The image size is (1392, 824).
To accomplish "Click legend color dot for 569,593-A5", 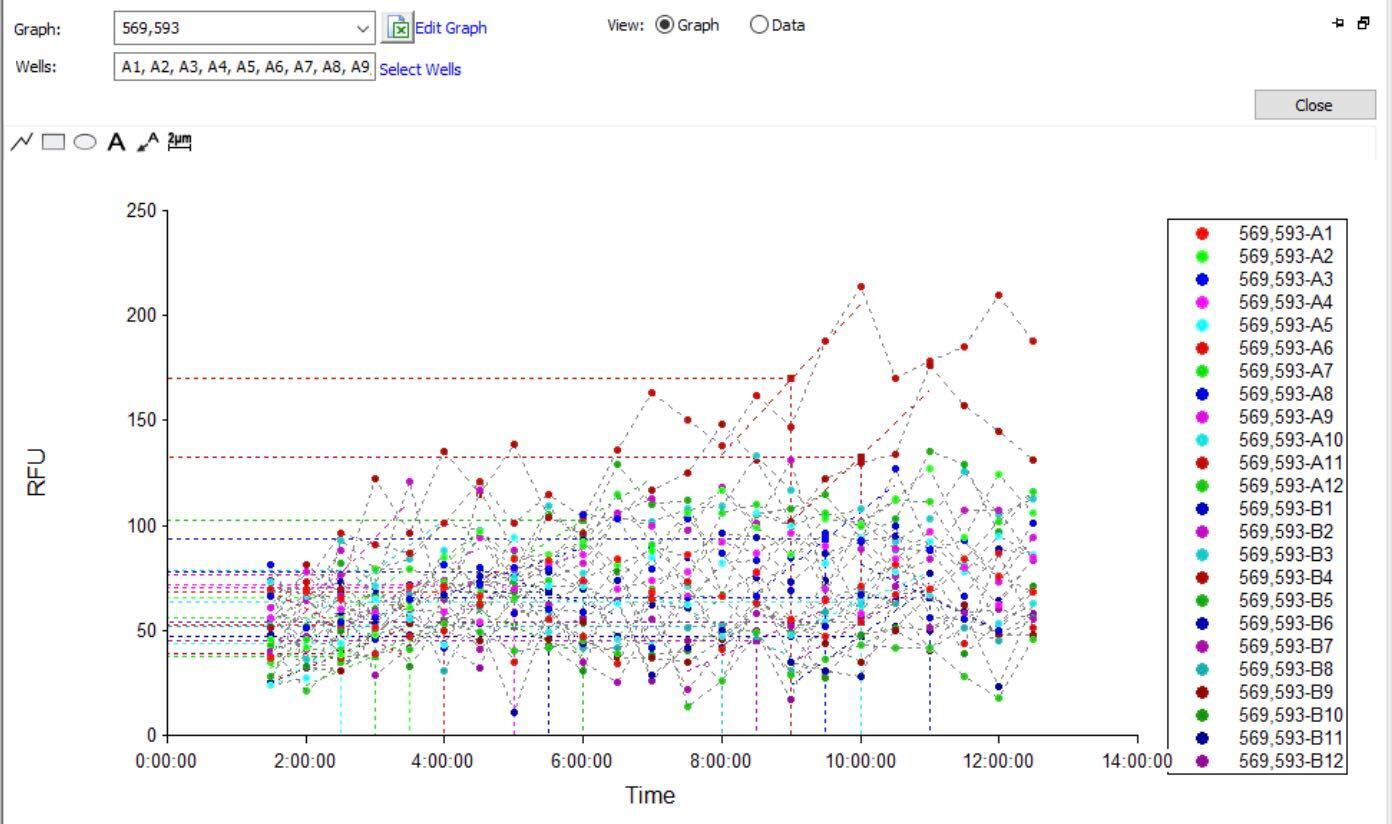I will 1202,325.
